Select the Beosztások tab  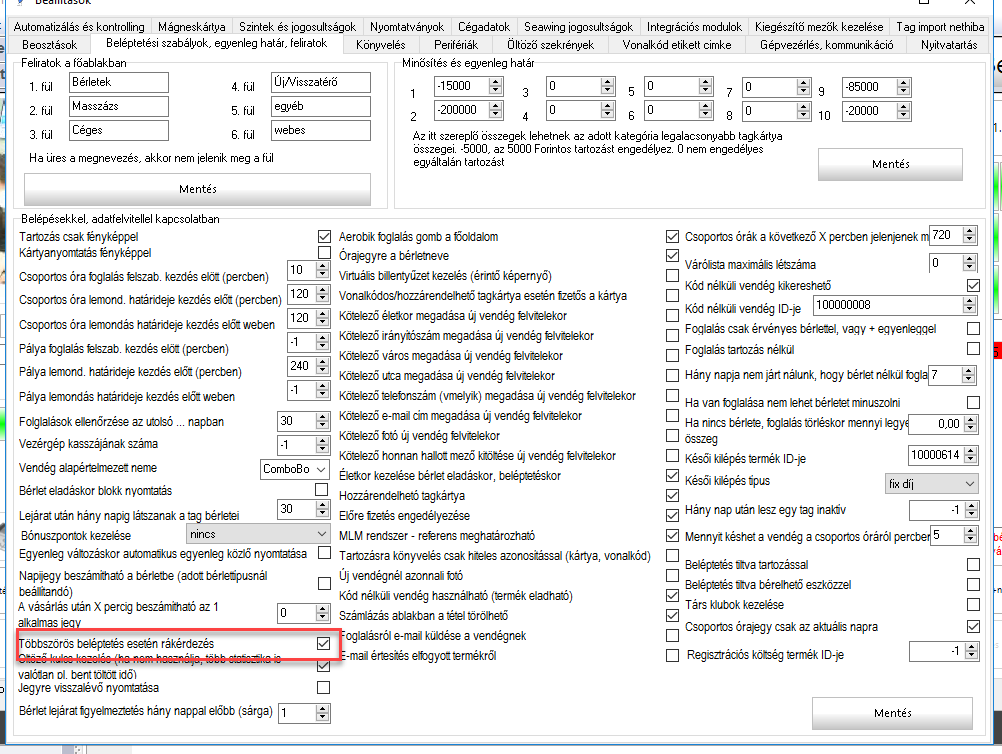coord(49,45)
